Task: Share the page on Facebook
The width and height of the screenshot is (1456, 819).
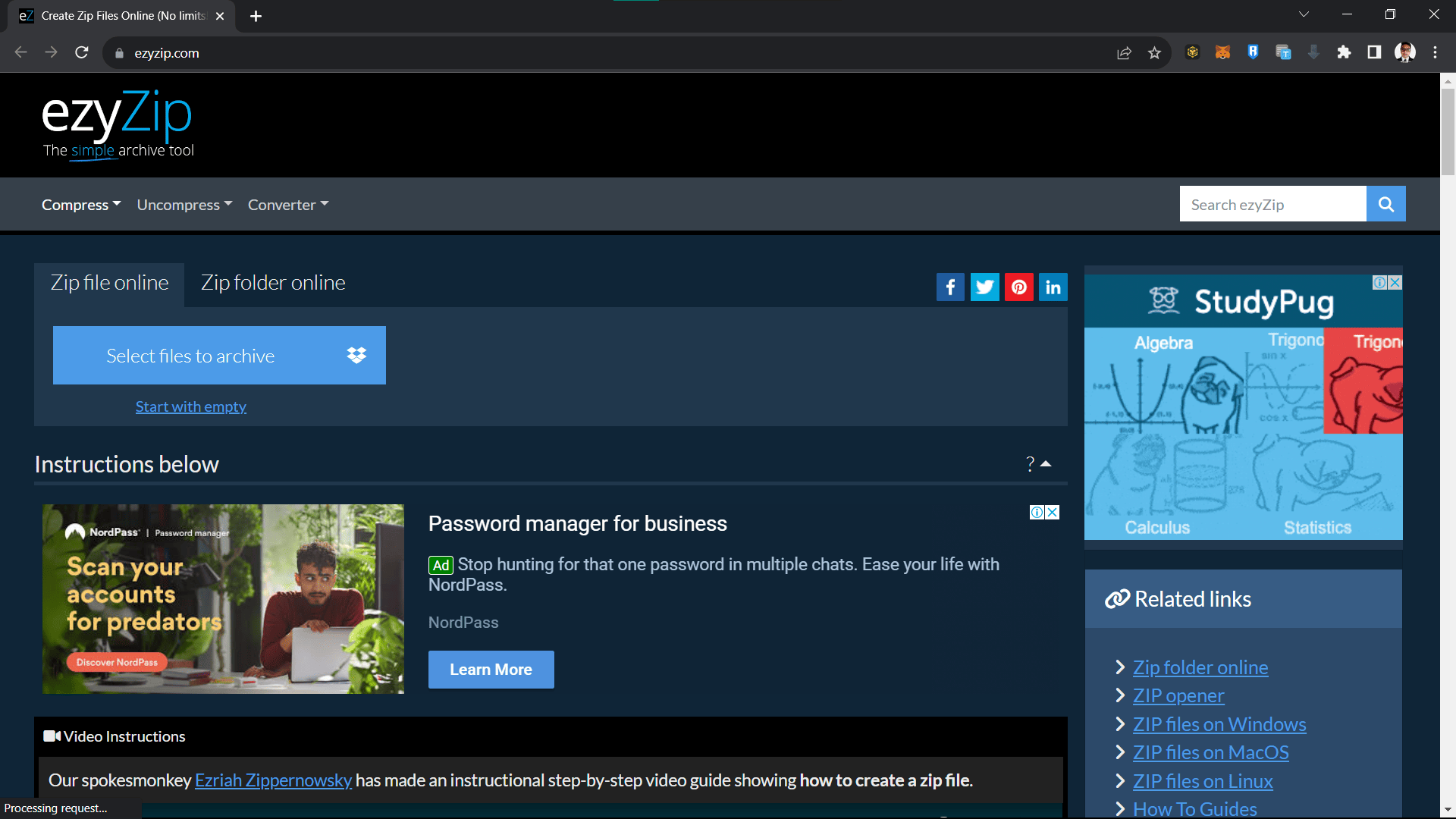Action: pos(950,287)
